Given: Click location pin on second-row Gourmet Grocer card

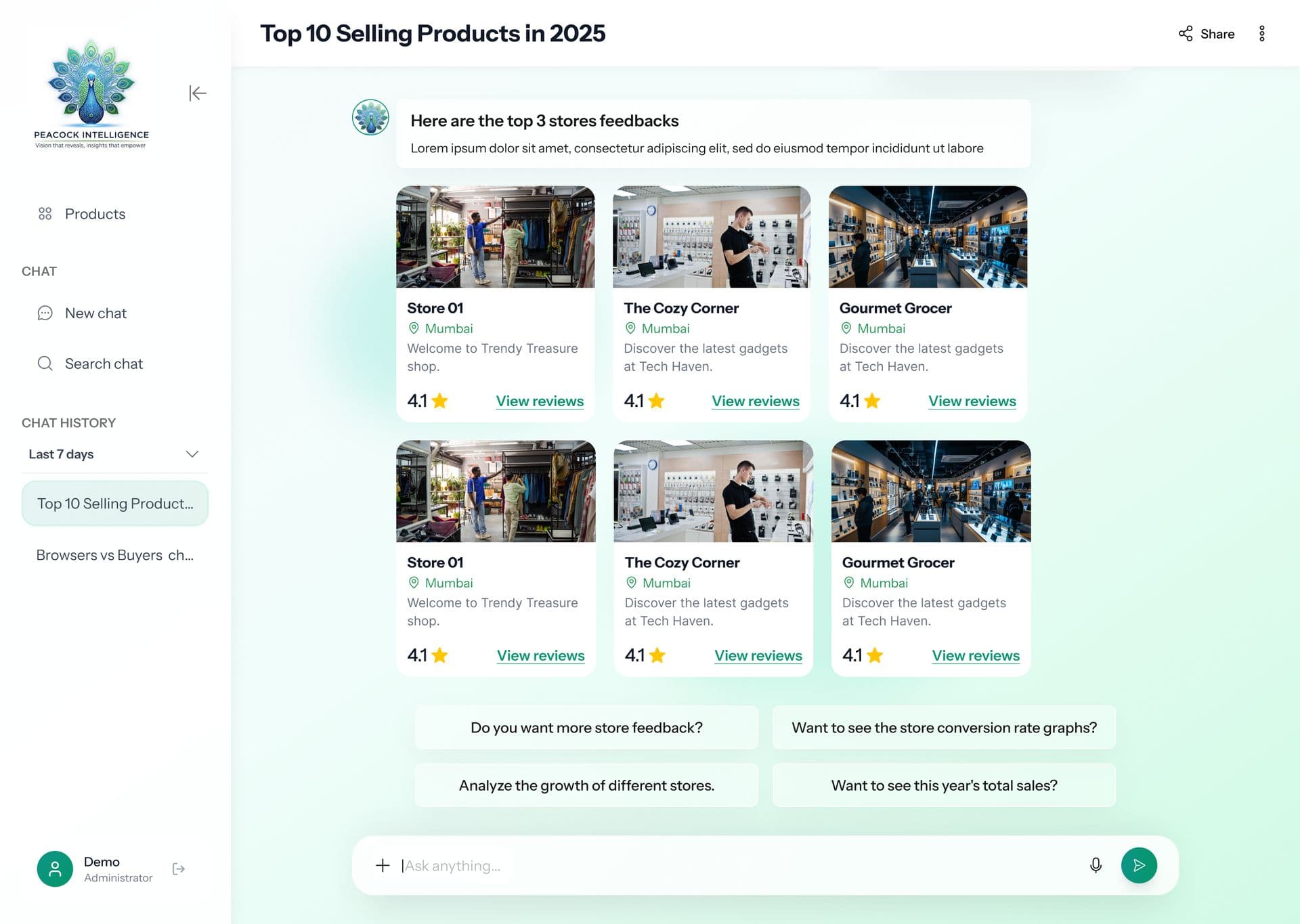Looking at the screenshot, I should click(x=849, y=583).
